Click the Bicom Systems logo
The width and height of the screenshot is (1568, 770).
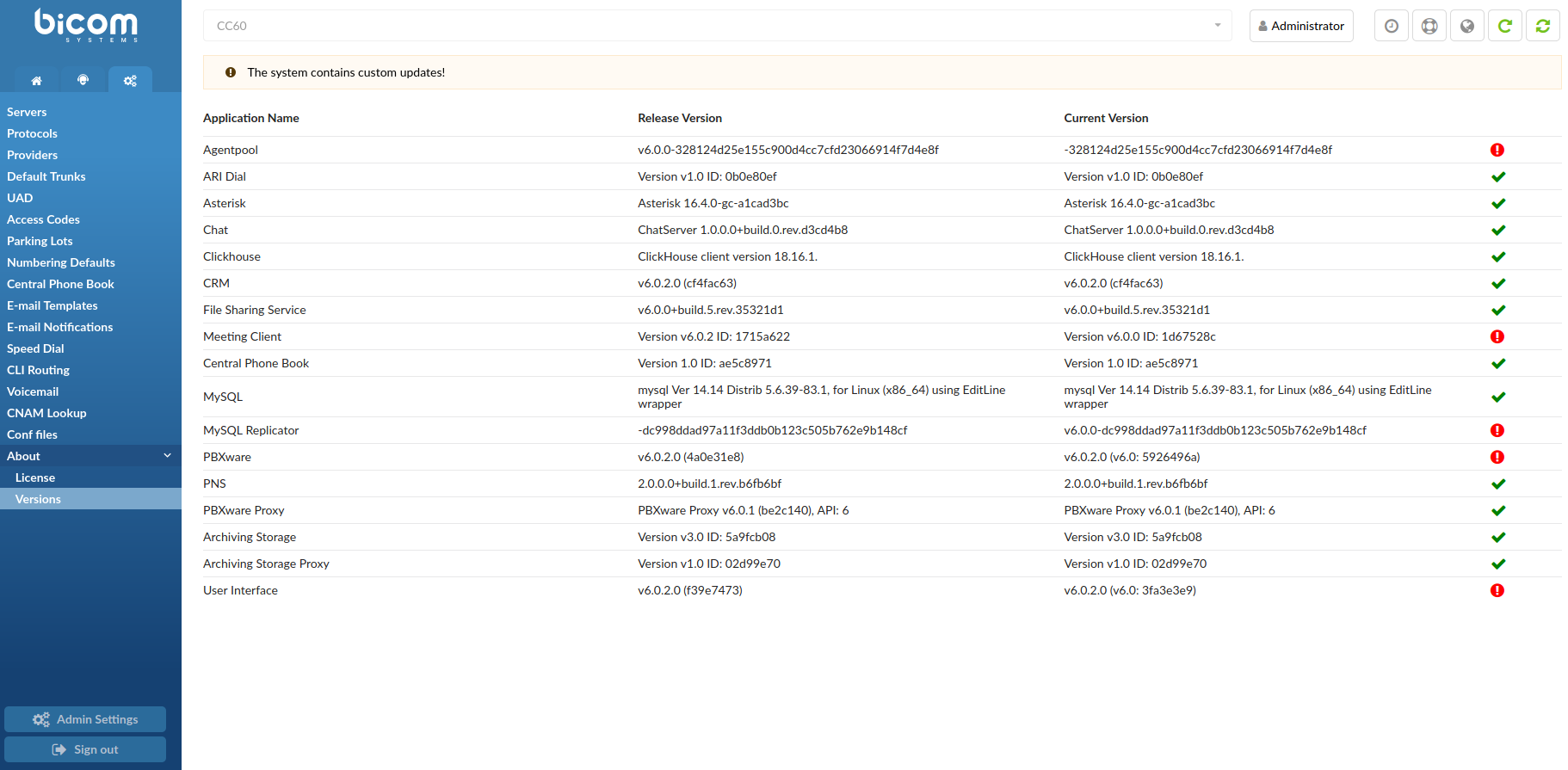86,25
